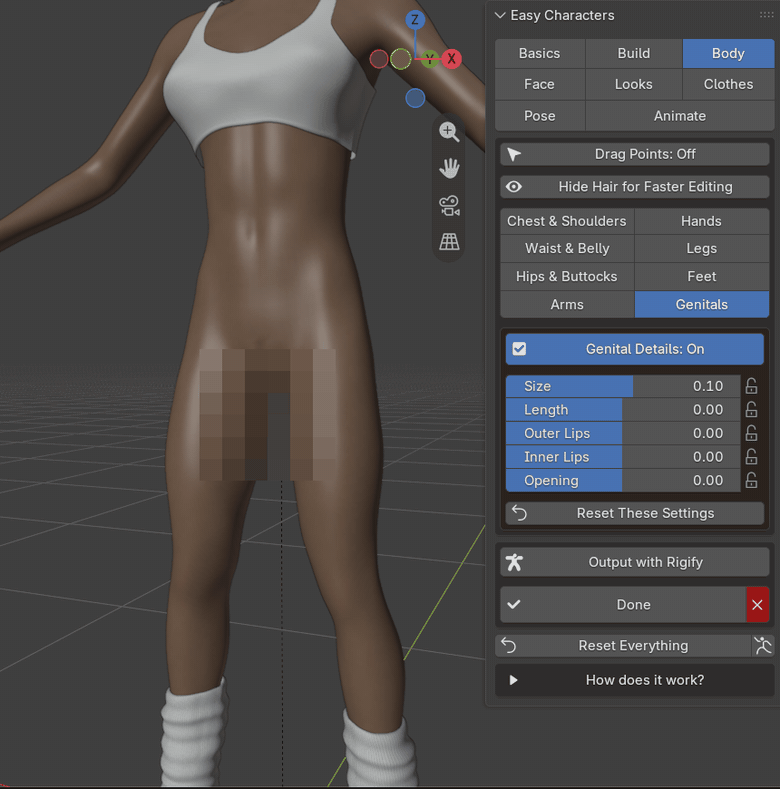The height and width of the screenshot is (789, 780).
Task: Select Waist & Belly section
Action: point(567,249)
